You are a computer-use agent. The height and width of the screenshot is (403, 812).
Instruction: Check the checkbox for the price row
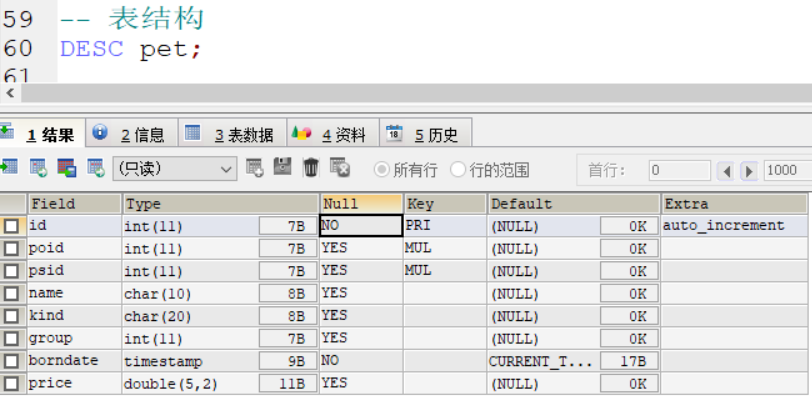(x=11, y=384)
